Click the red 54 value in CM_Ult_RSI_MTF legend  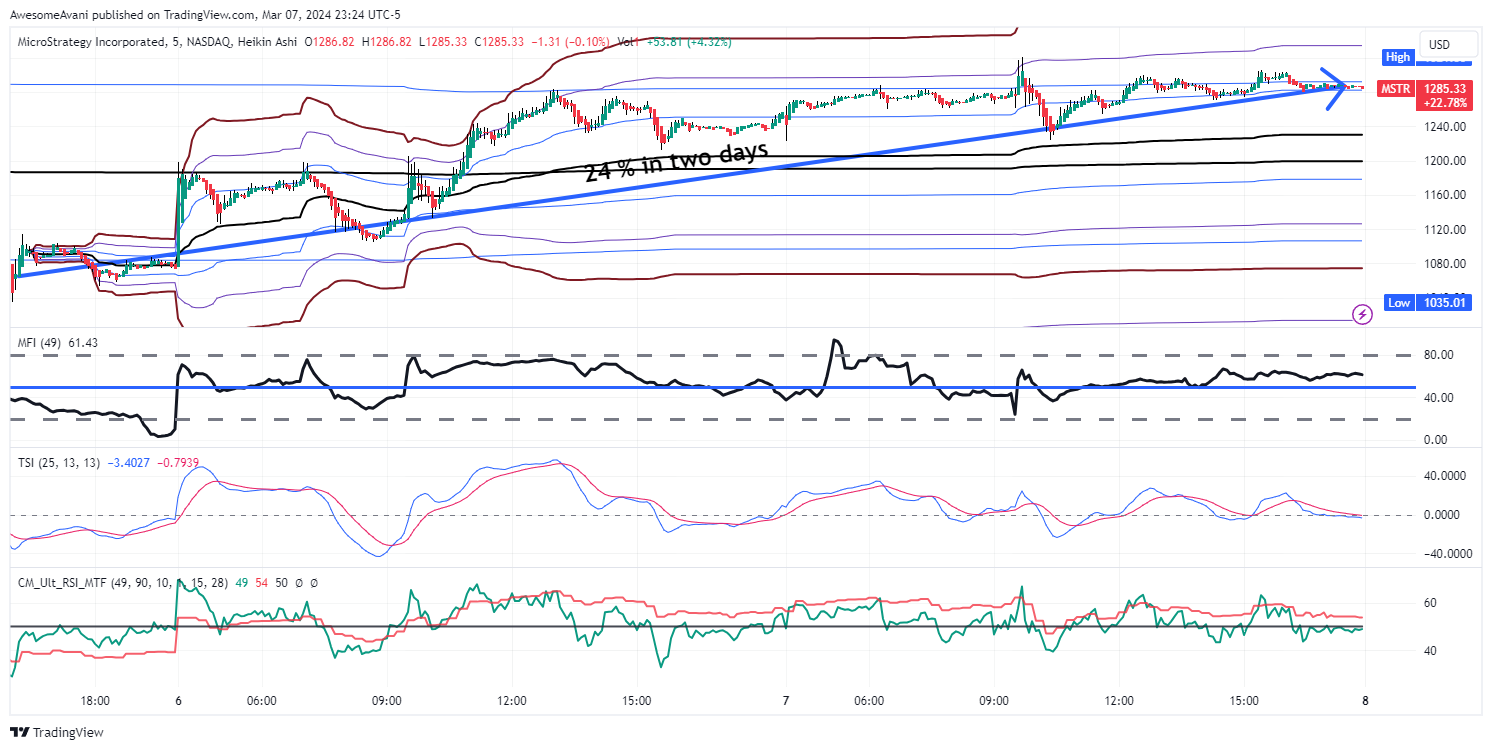click(262, 582)
